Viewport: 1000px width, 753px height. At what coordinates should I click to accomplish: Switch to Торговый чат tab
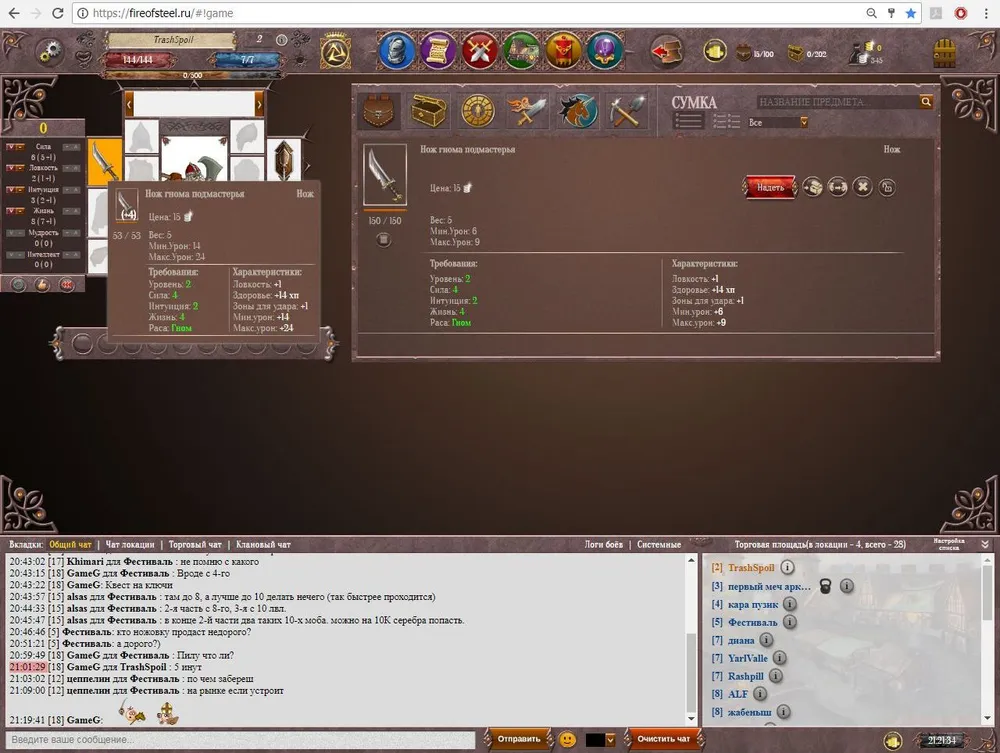(195, 545)
